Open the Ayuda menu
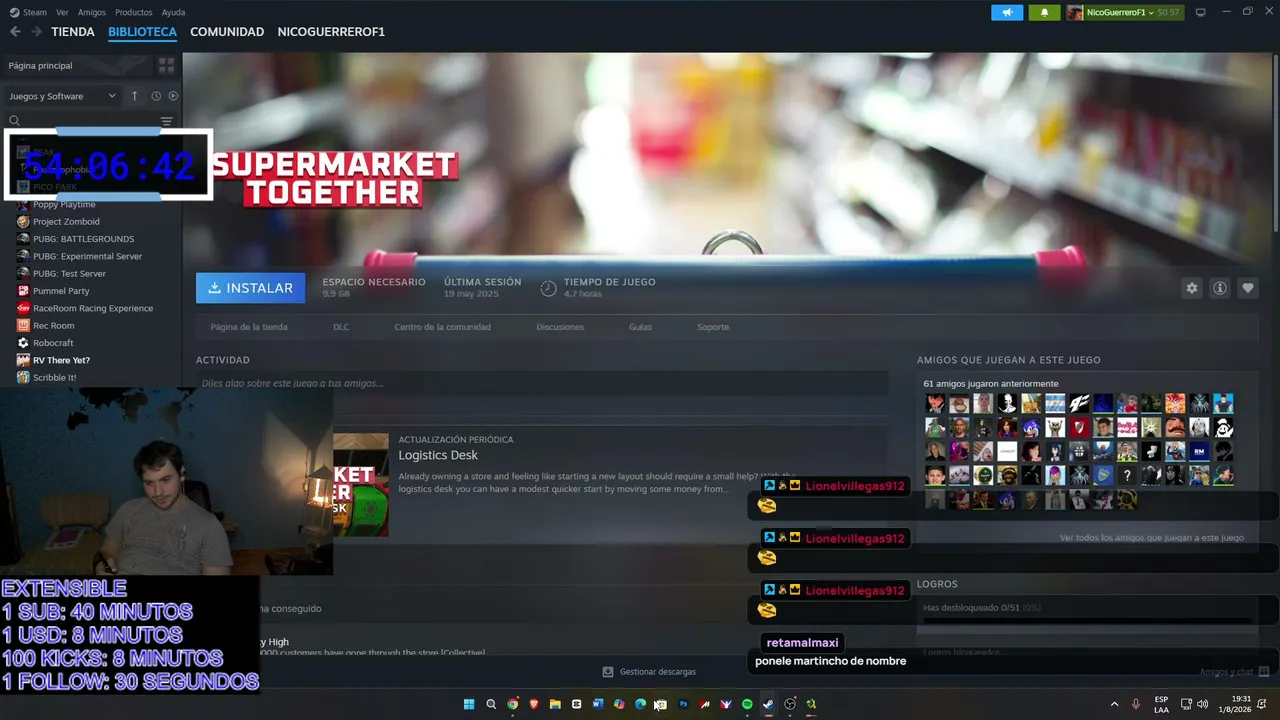This screenshot has width=1280, height=720. click(173, 12)
